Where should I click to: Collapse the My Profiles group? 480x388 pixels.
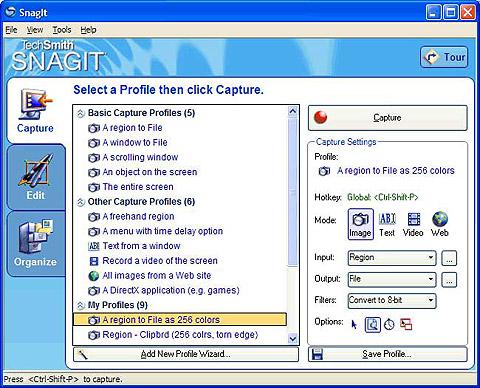pyautogui.click(x=81, y=305)
